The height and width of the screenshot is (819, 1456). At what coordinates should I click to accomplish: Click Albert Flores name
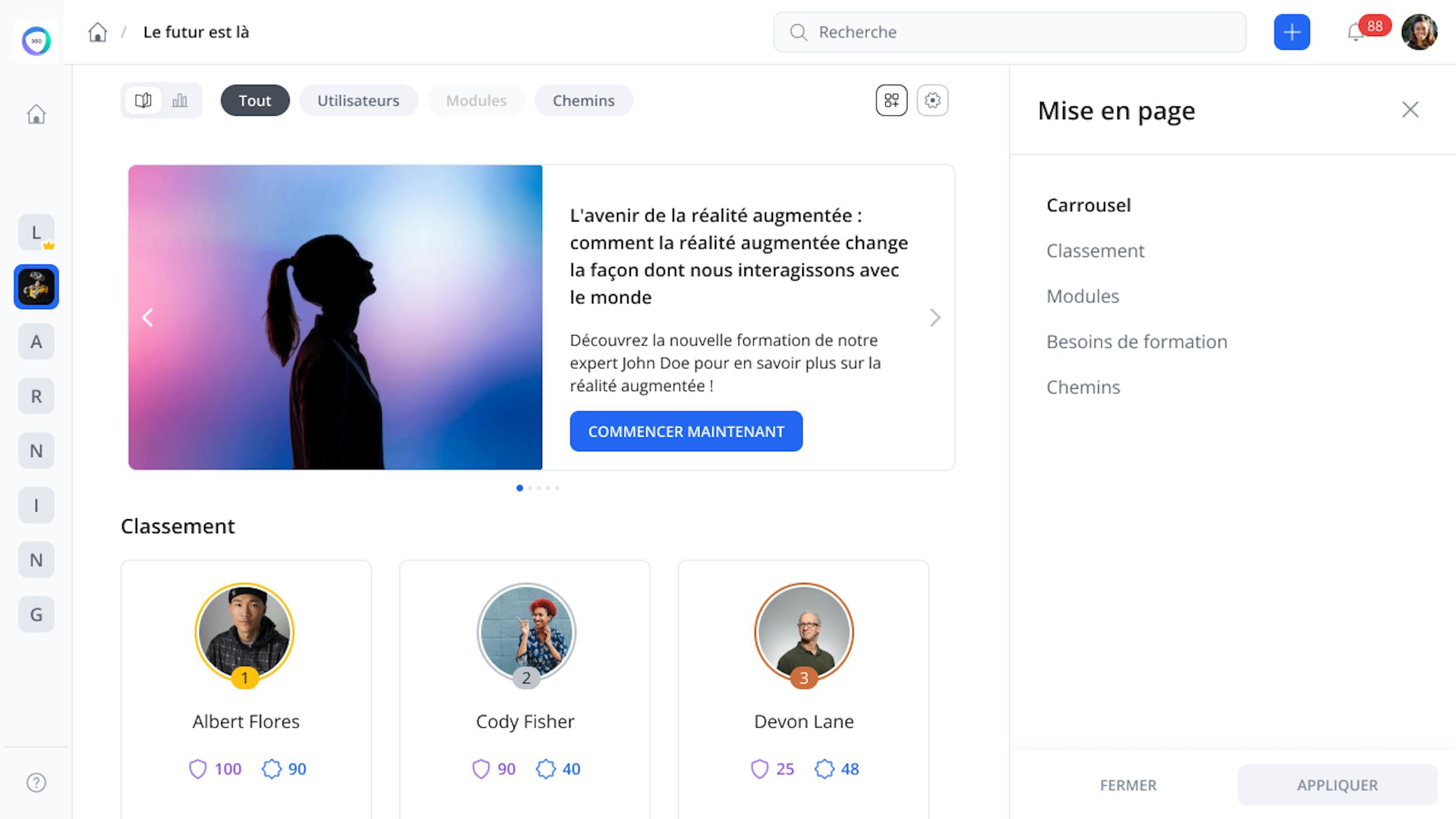click(x=246, y=721)
